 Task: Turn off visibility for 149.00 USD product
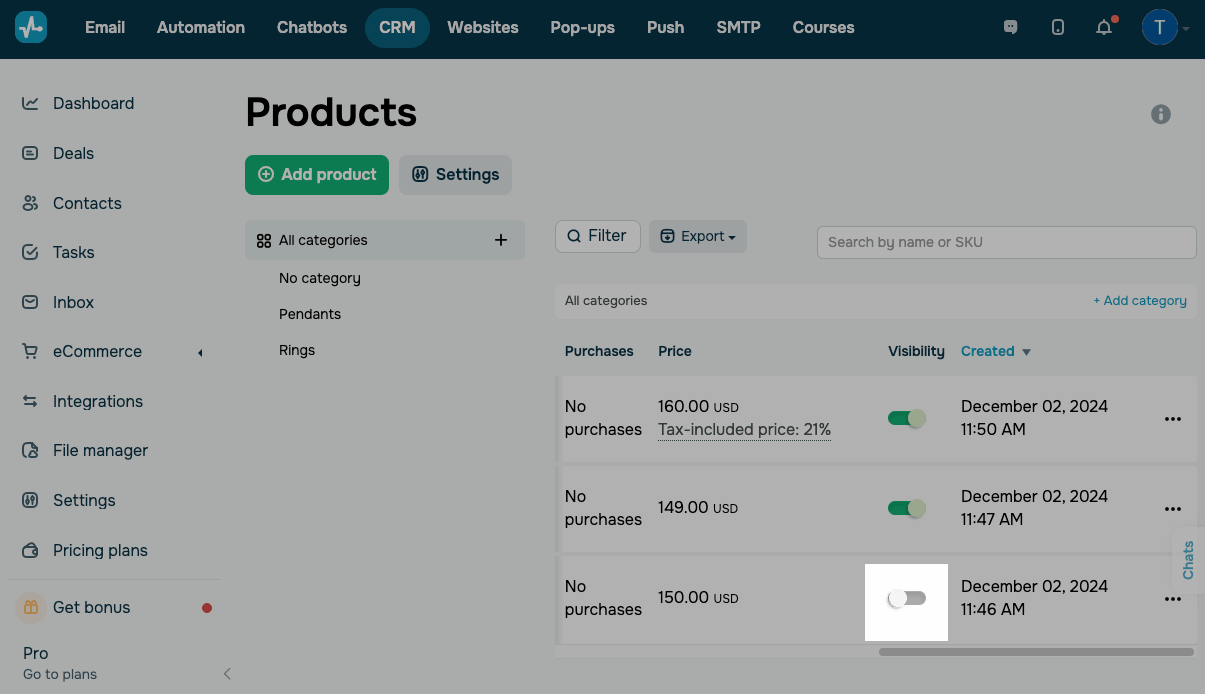point(907,508)
